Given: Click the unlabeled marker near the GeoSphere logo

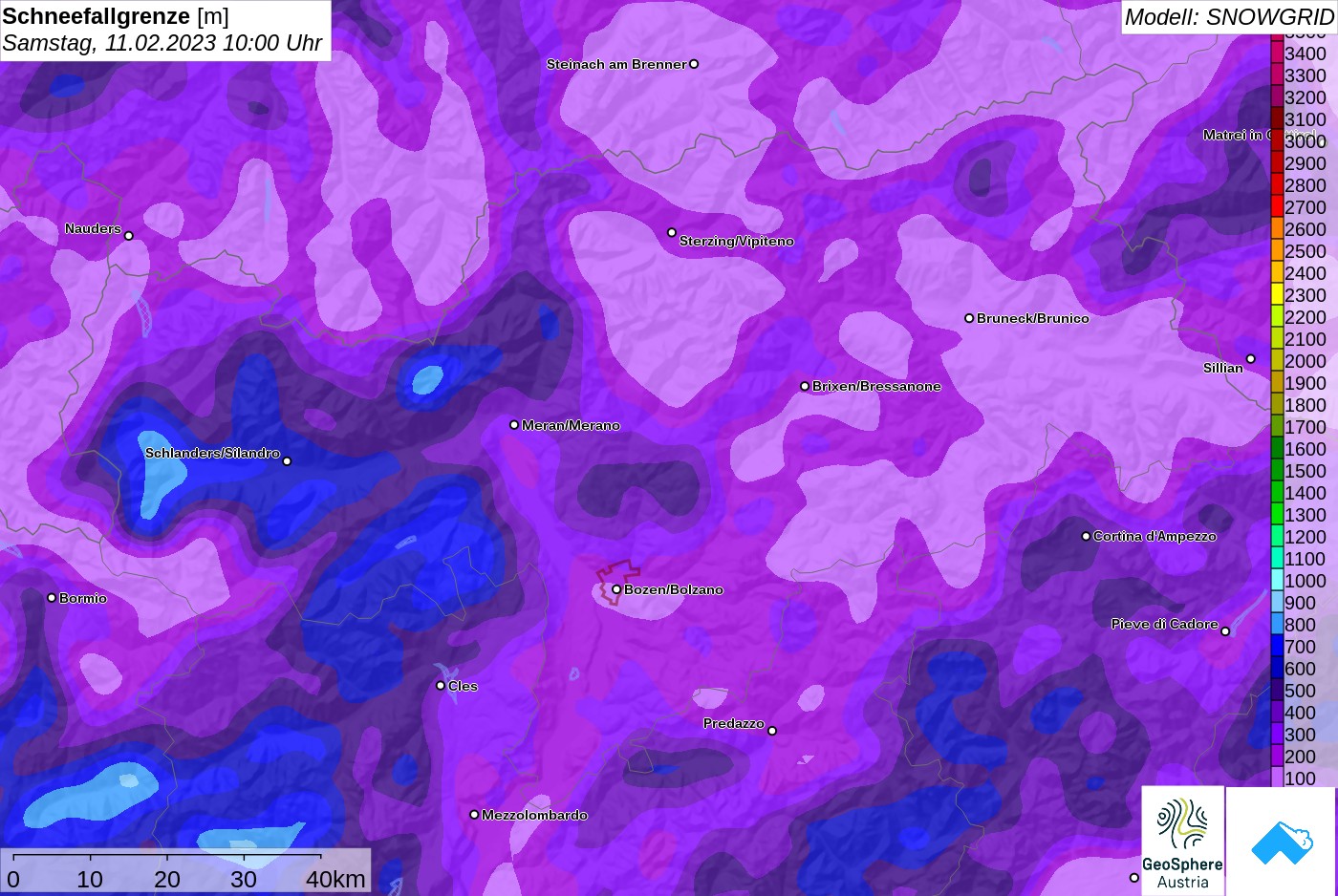Looking at the screenshot, I should [1134, 878].
